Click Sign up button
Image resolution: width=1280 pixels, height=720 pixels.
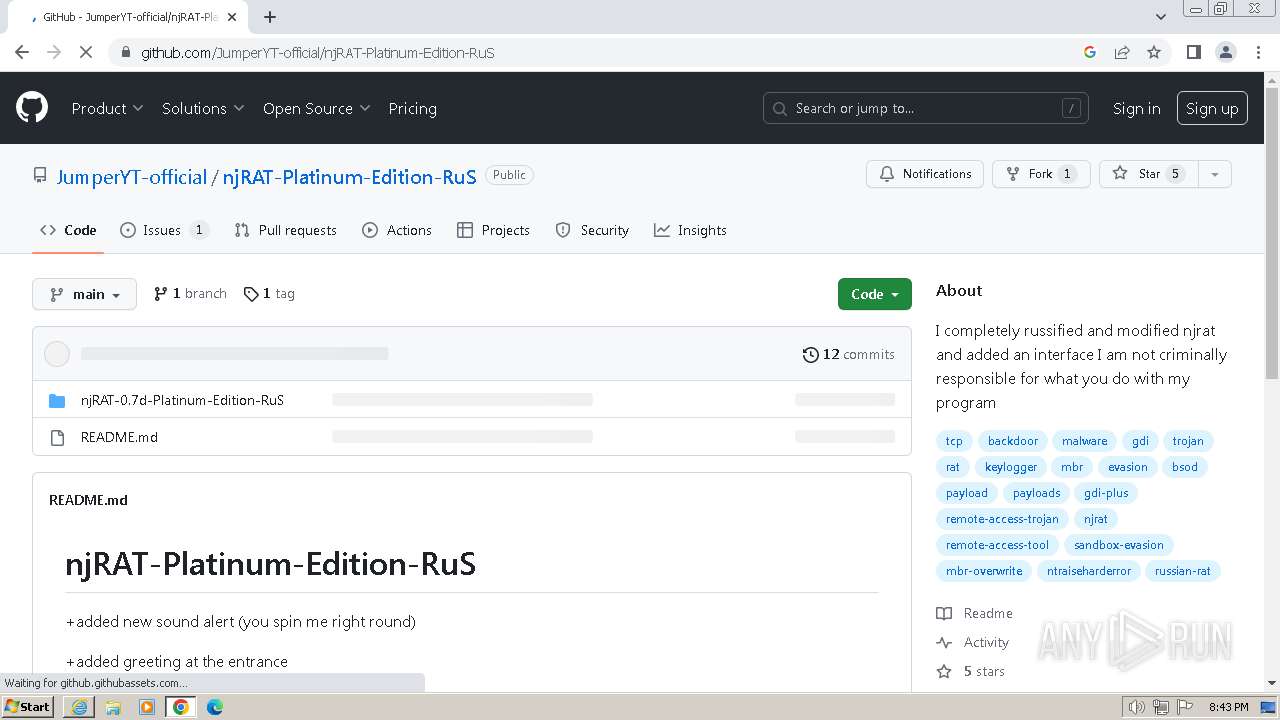[1212, 108]
